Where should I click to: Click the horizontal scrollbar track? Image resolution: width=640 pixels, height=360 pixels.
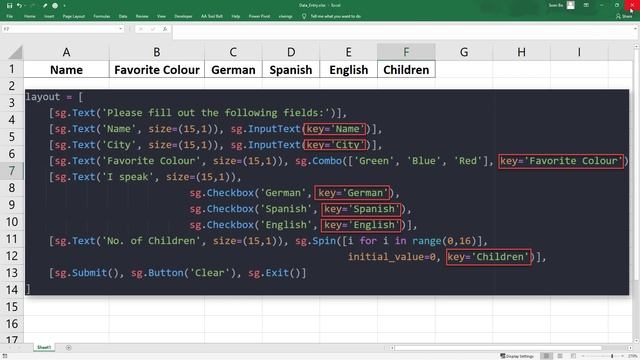(x=498, y=348)
